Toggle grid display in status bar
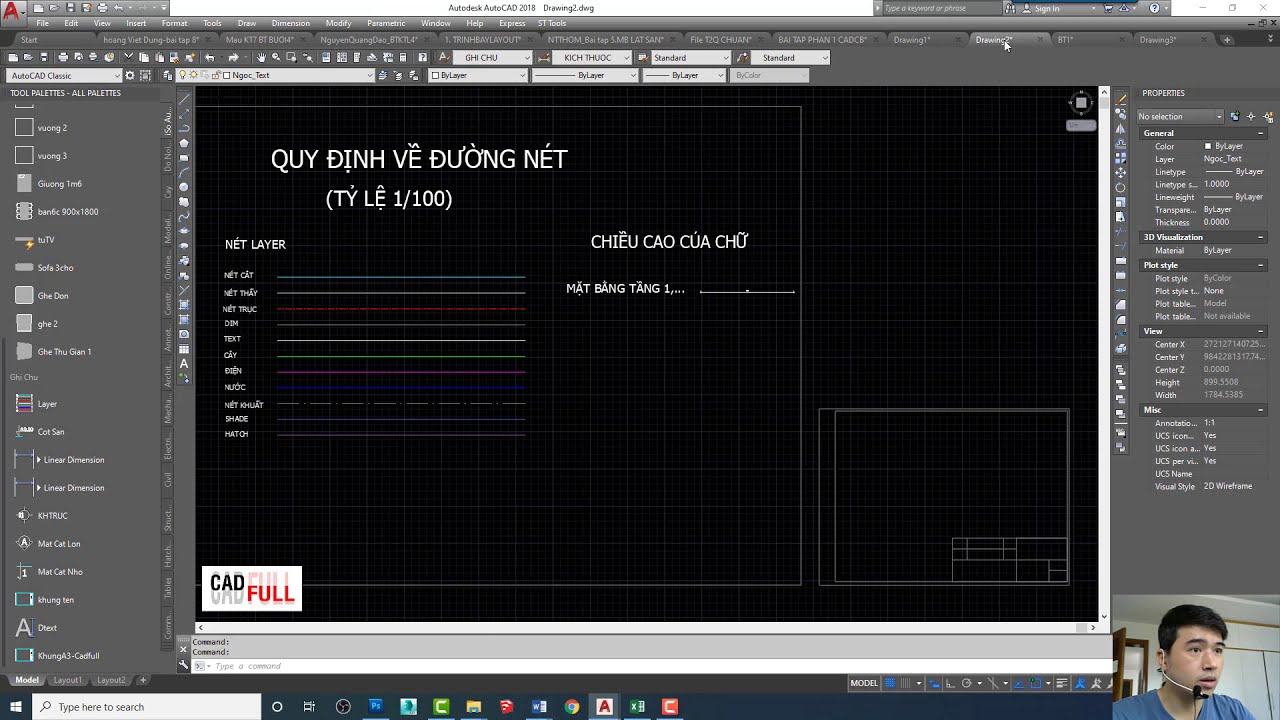 (x=890, y=683)
